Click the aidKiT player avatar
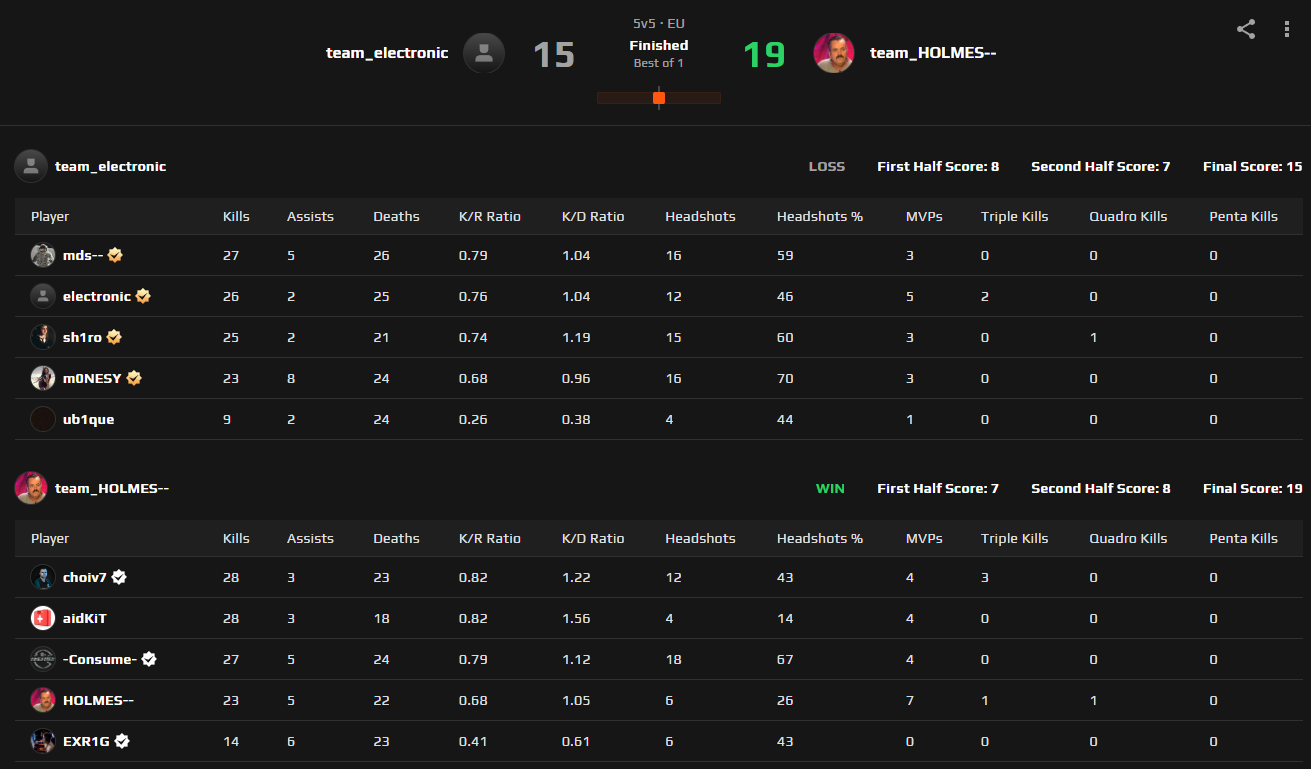Screen dimensions: 1311x769 [x=42, y=618]
